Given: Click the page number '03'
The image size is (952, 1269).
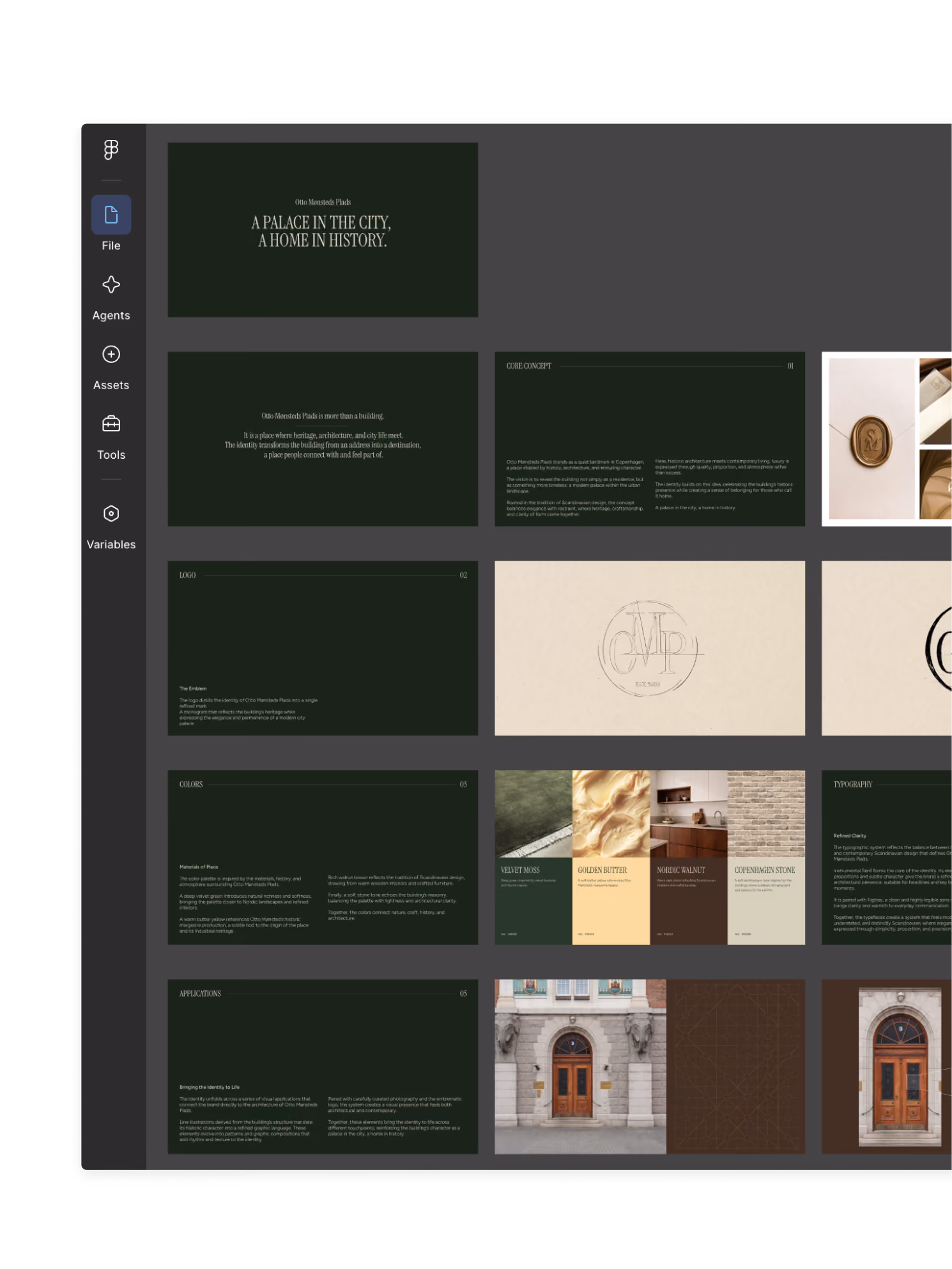Looking at the screenshot, I should pyautogui.click(x=463, y=784).
